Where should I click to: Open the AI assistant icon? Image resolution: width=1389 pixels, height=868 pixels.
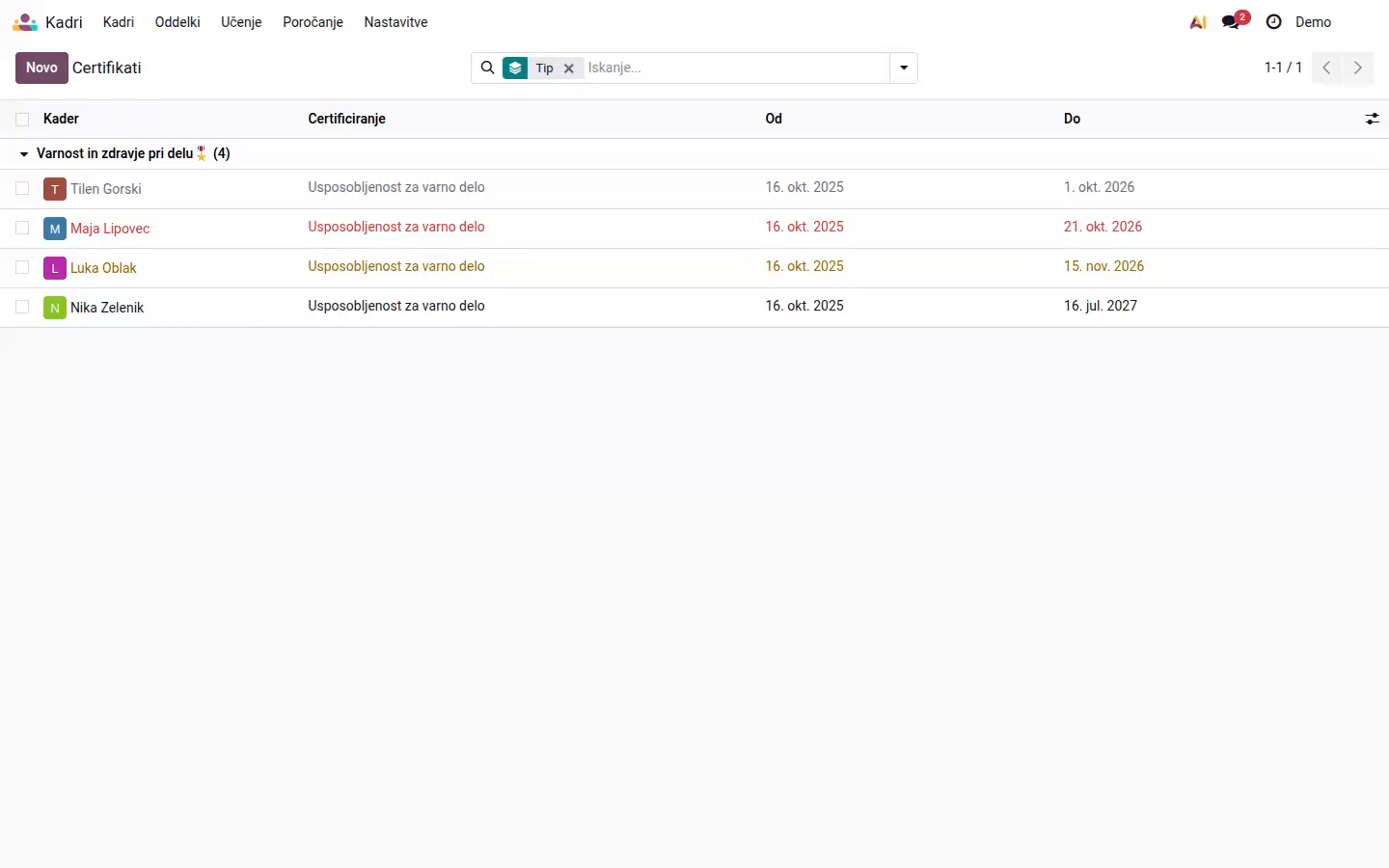click(1198, 22)
